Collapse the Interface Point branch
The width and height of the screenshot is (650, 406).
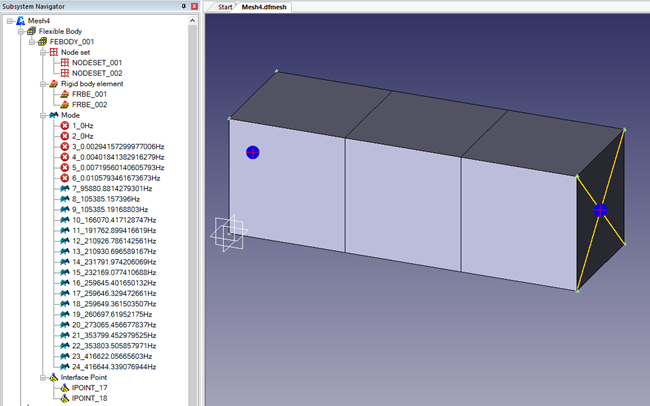click(x=41, y=377)
